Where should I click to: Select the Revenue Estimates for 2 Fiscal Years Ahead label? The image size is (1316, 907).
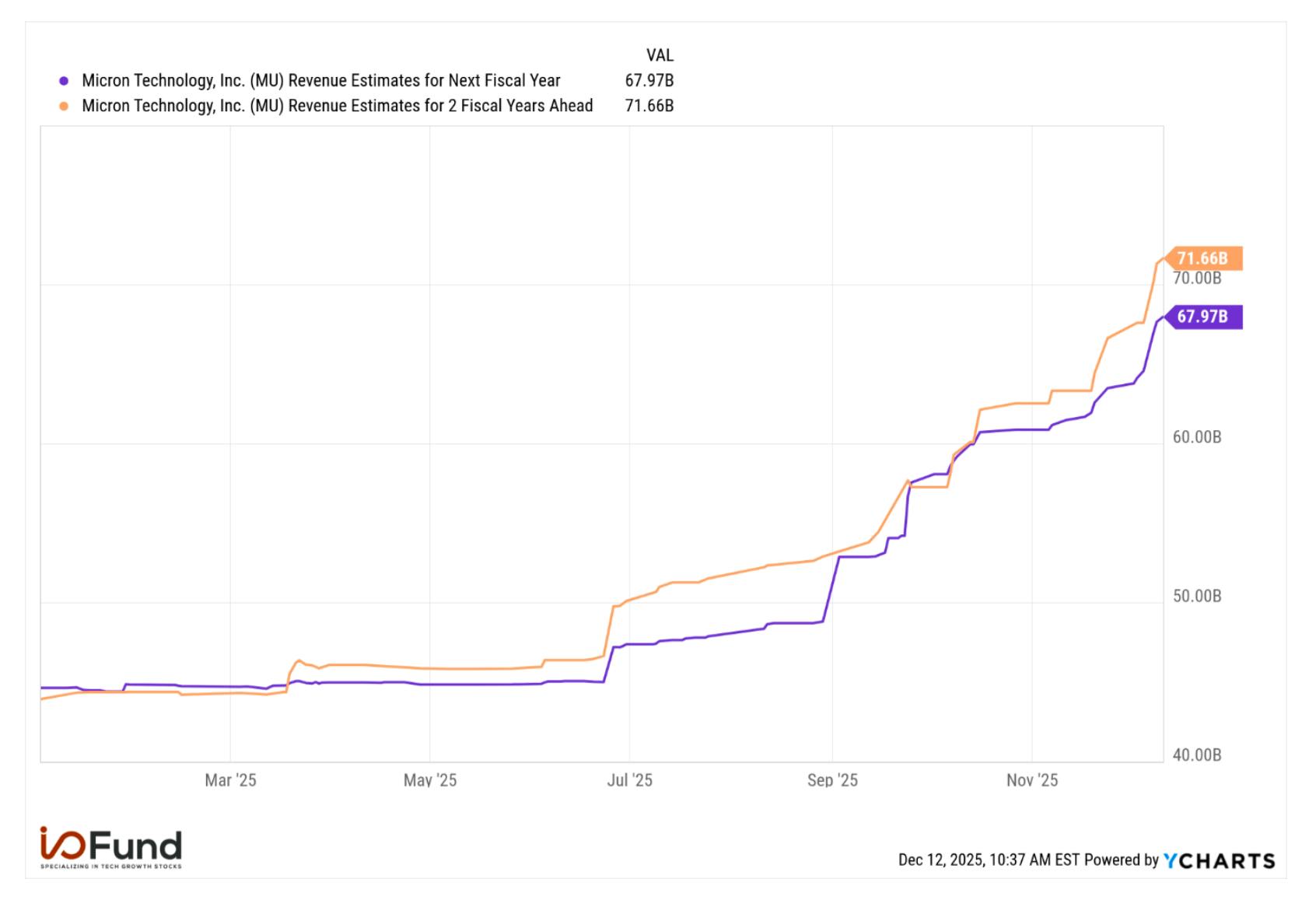point(338,106)
